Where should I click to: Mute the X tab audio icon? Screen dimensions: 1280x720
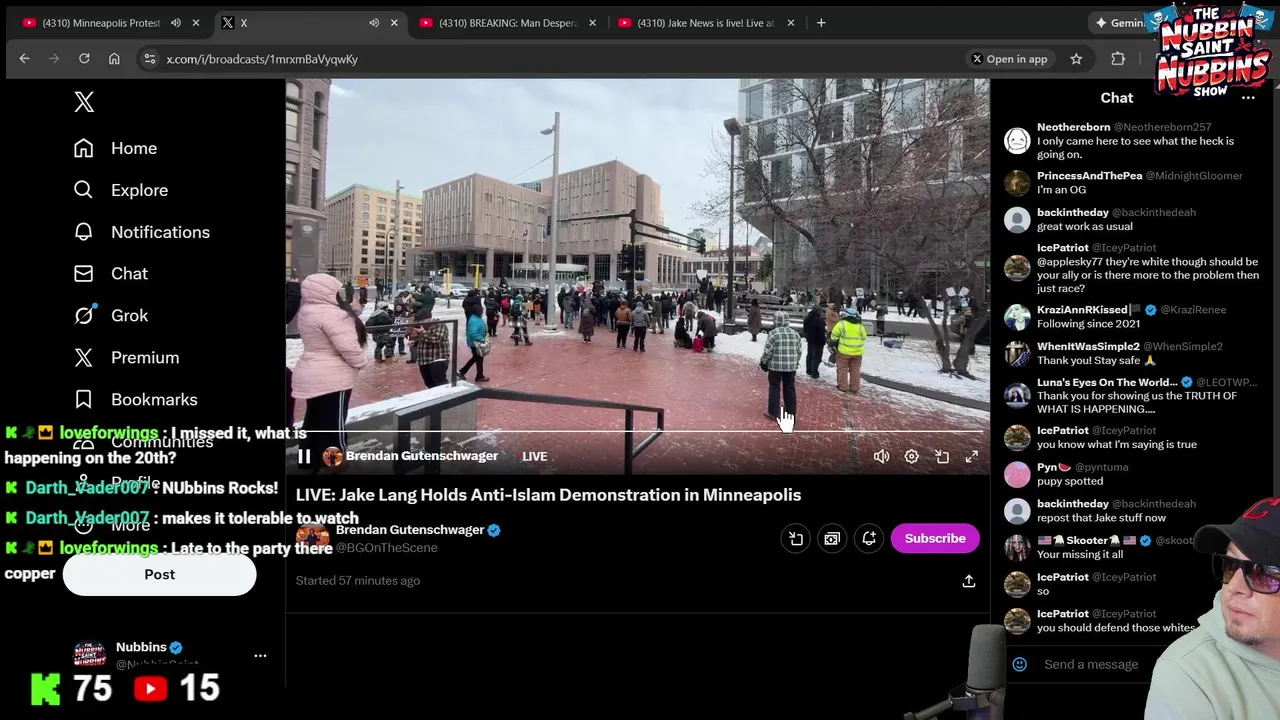pos(374,23)
